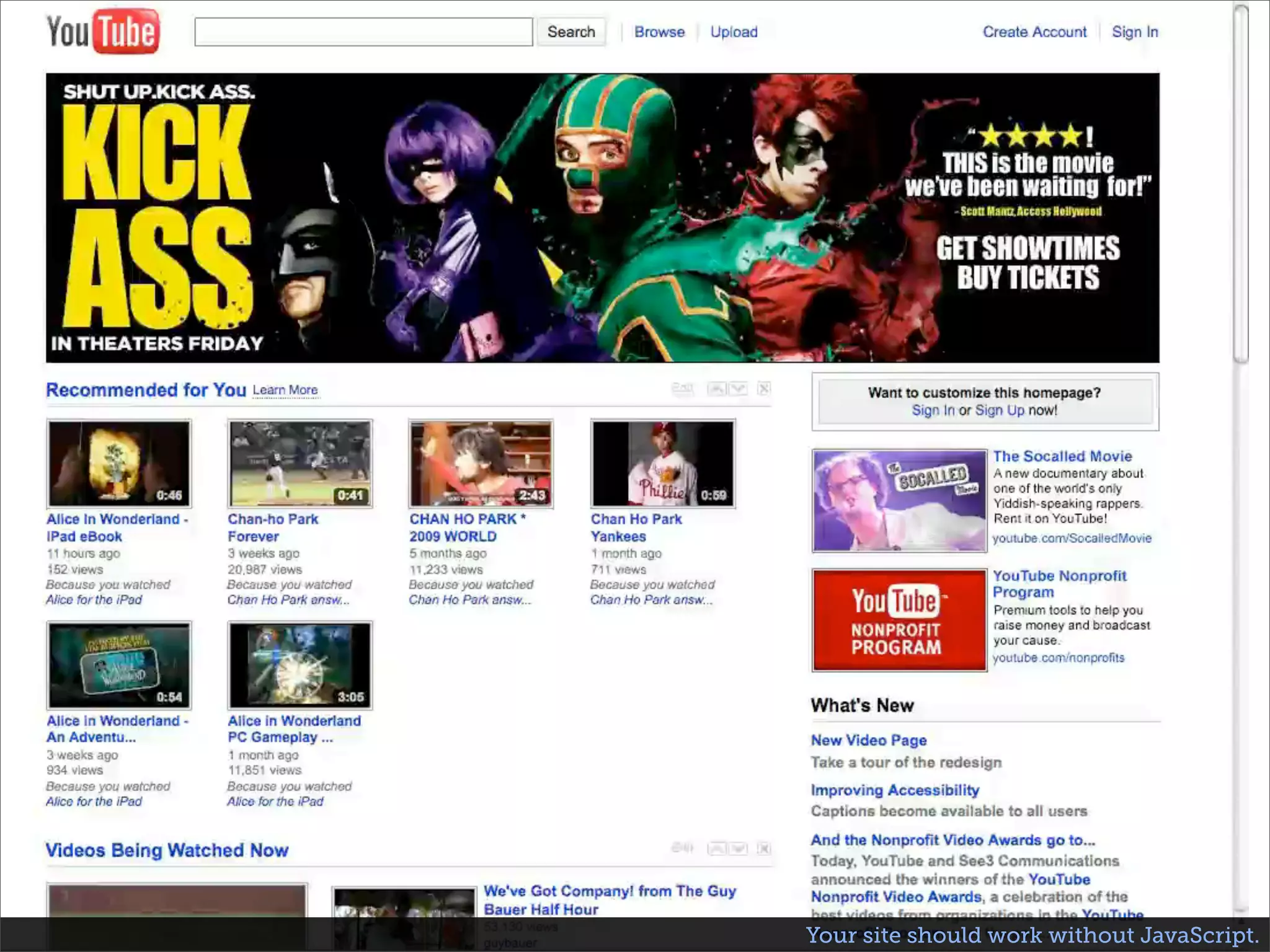Image resolution: width=1270 pixels, height=952 pixels.
Task: Click Learn More beside Recommended for You
Action: click(285, 390)
